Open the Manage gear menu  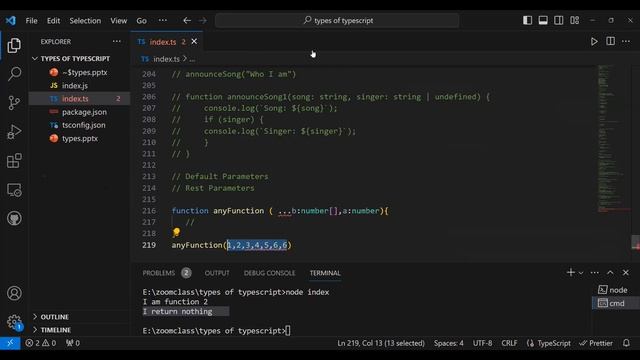click(x=14, y=322)
